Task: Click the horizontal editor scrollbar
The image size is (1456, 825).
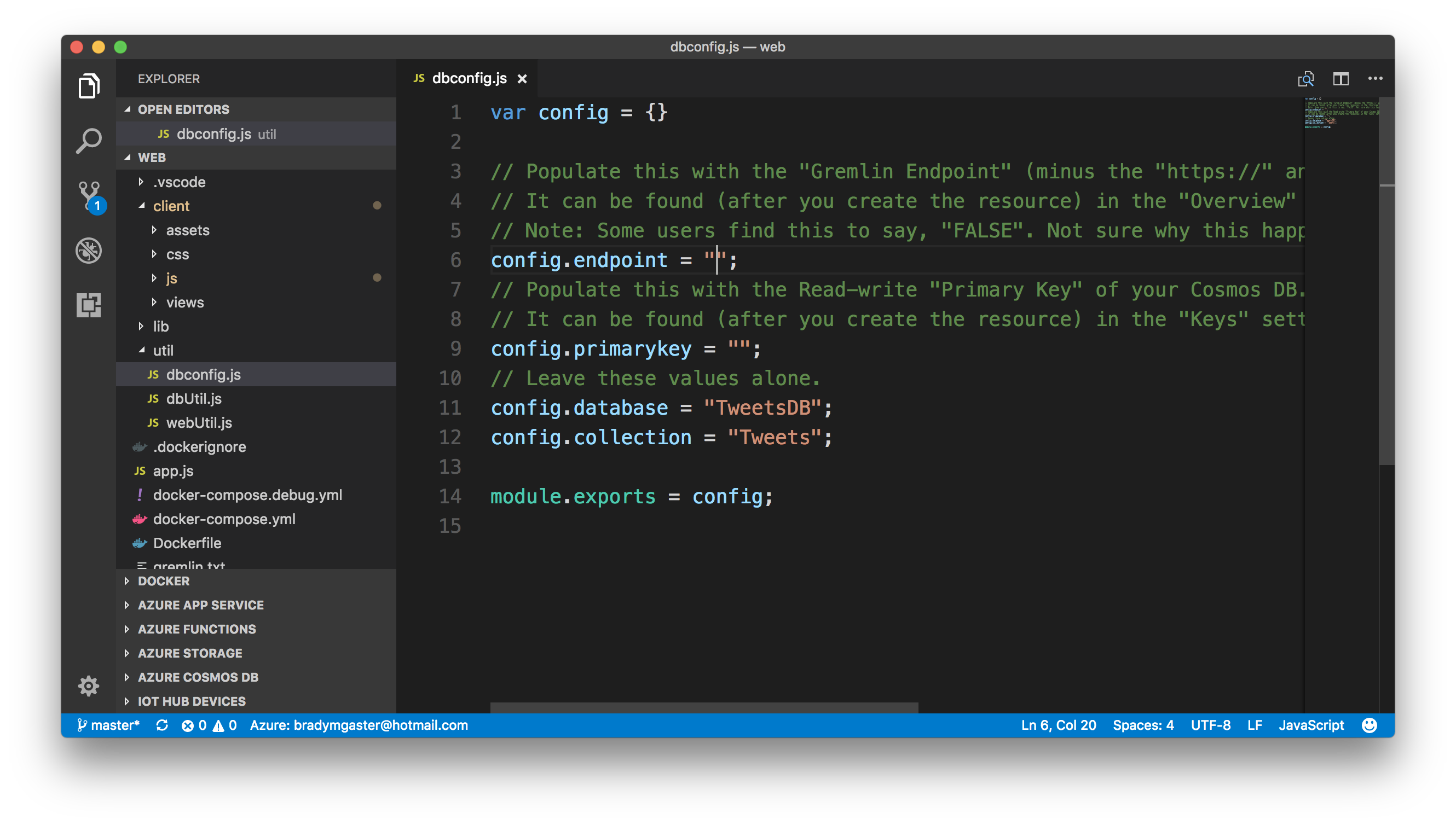Action: point(703,707)
